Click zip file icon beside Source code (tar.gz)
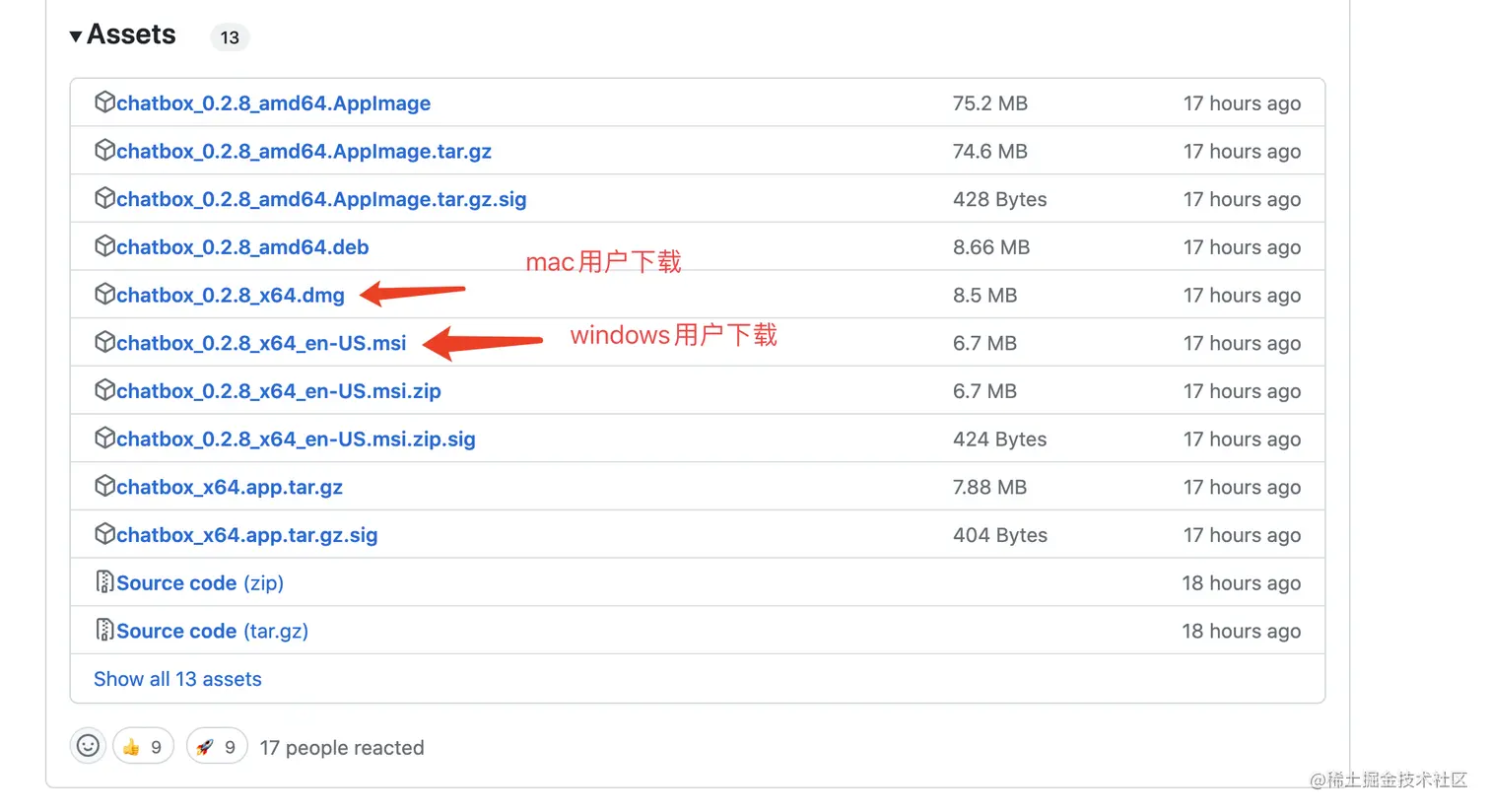The width and height of the screenshot is (1490, 812). [104, 630]
